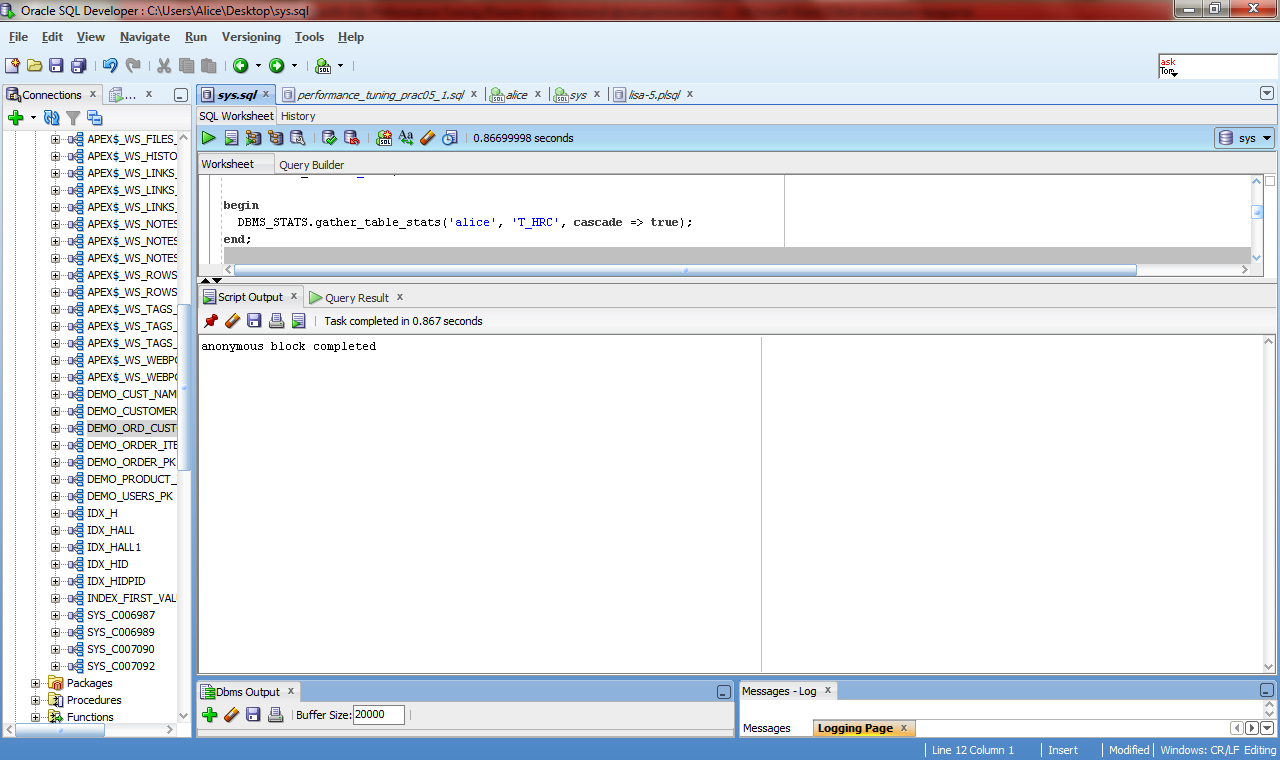The image size is (1280, 760).
Task: Open the Versioning menu
Action: point(251,37)
